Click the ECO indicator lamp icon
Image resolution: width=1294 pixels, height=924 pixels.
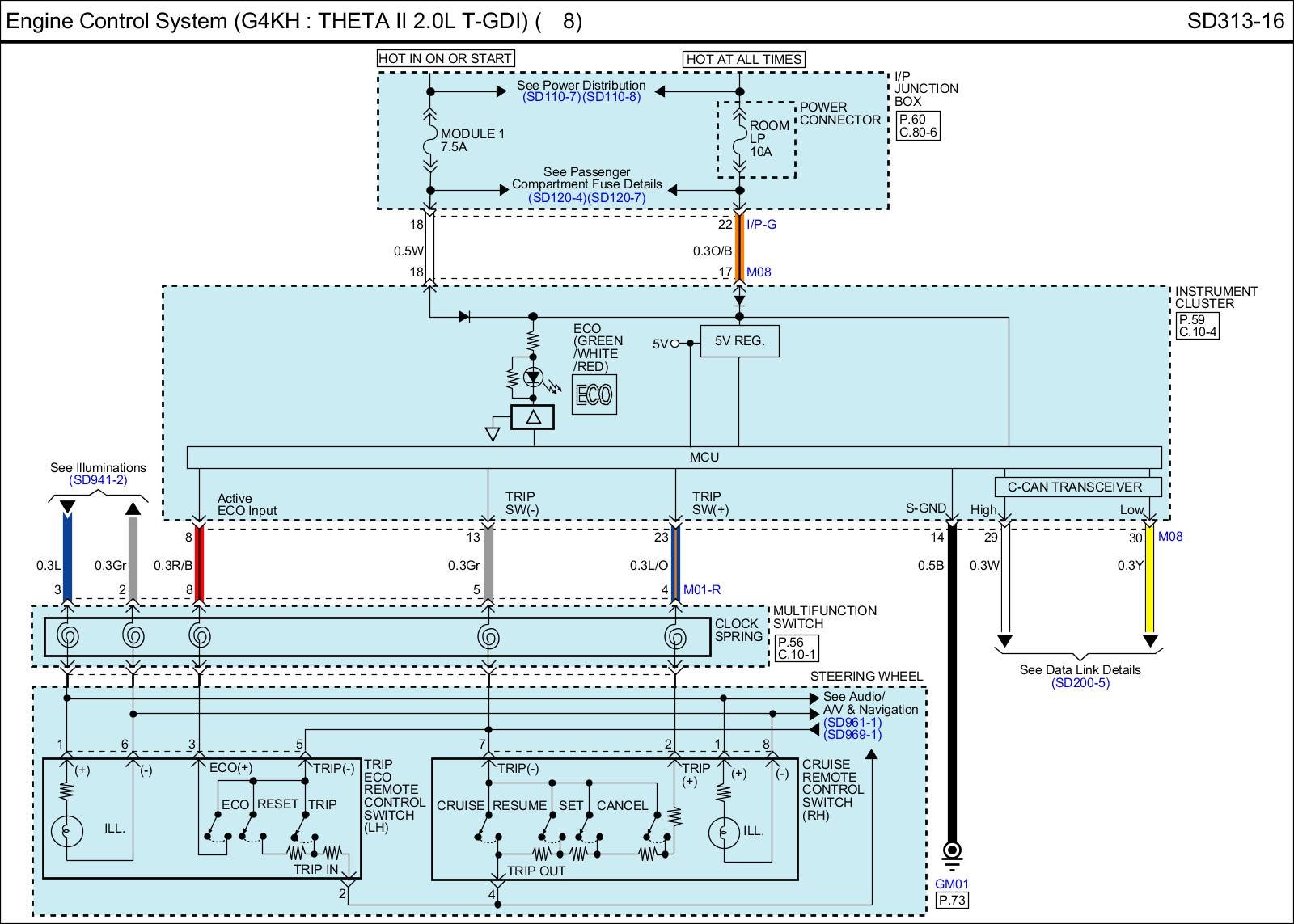point(594,395)
